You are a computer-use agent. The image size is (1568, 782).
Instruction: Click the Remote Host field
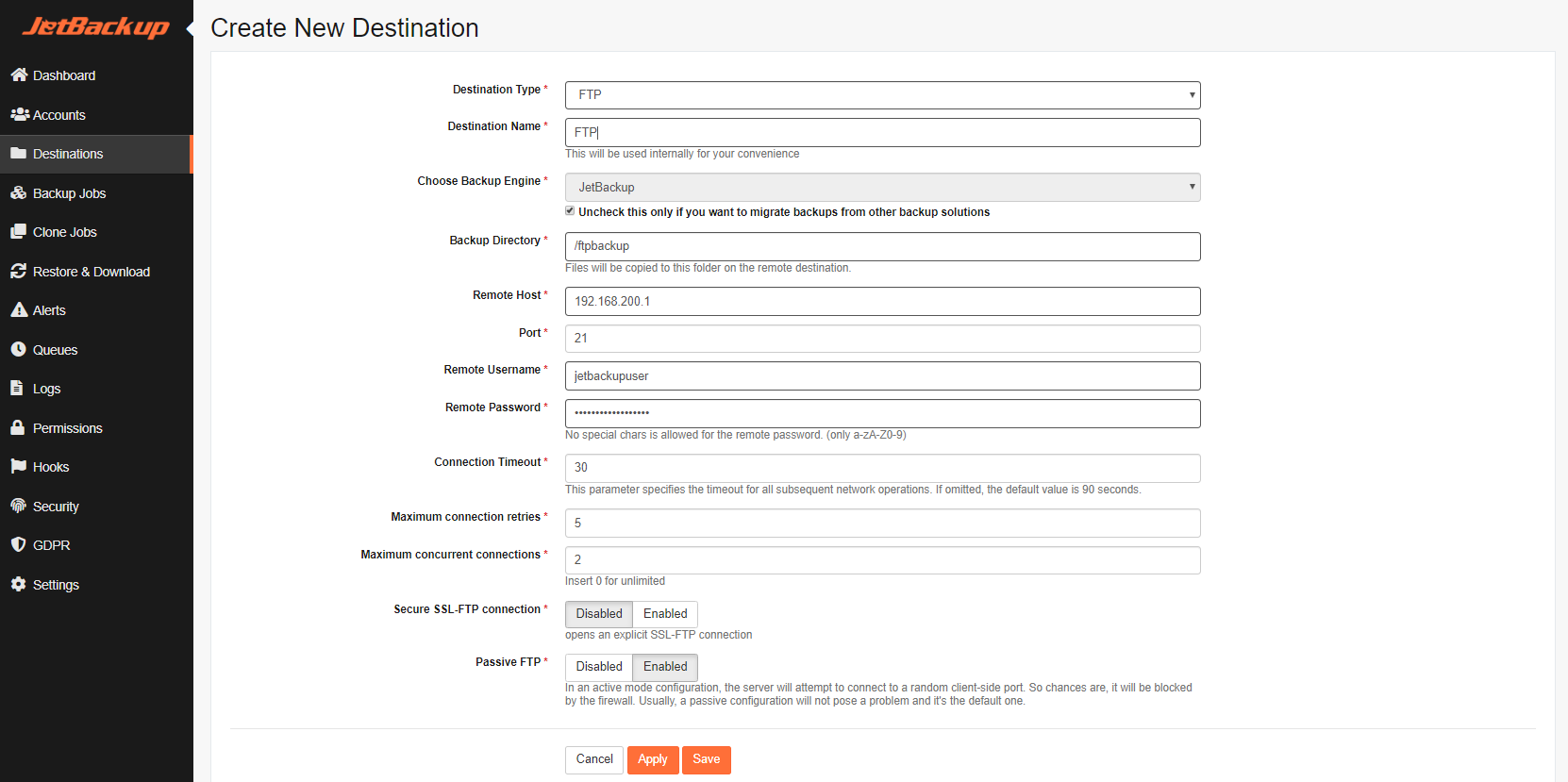882,301
